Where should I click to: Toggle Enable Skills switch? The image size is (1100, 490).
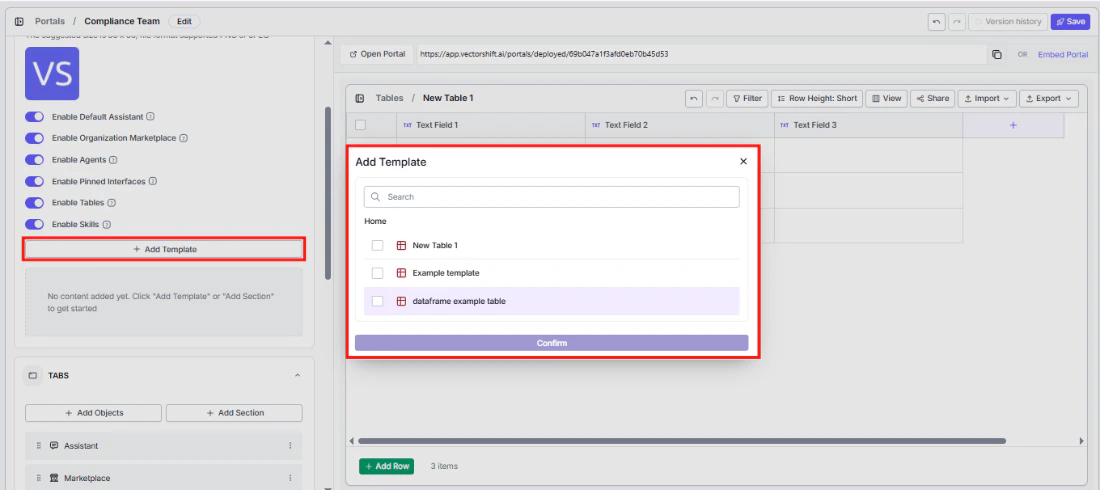pos(34,225)
